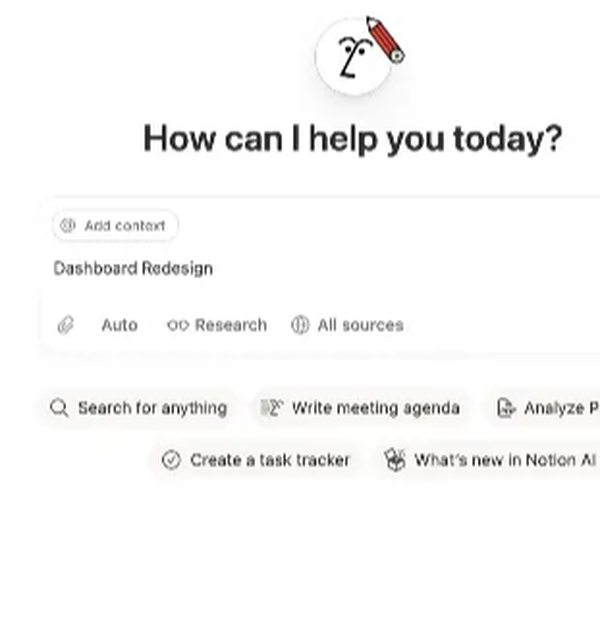Click the Analyze document icon

507,408
